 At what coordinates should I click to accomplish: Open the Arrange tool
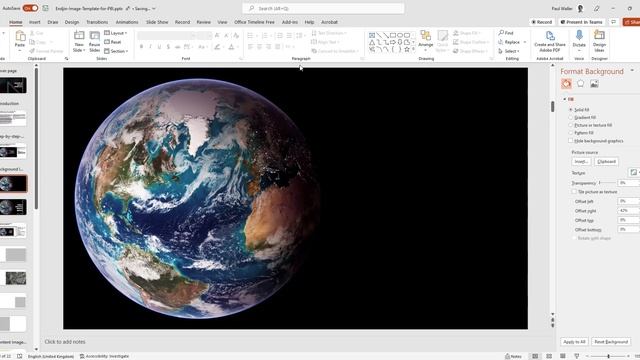point(425,39)
